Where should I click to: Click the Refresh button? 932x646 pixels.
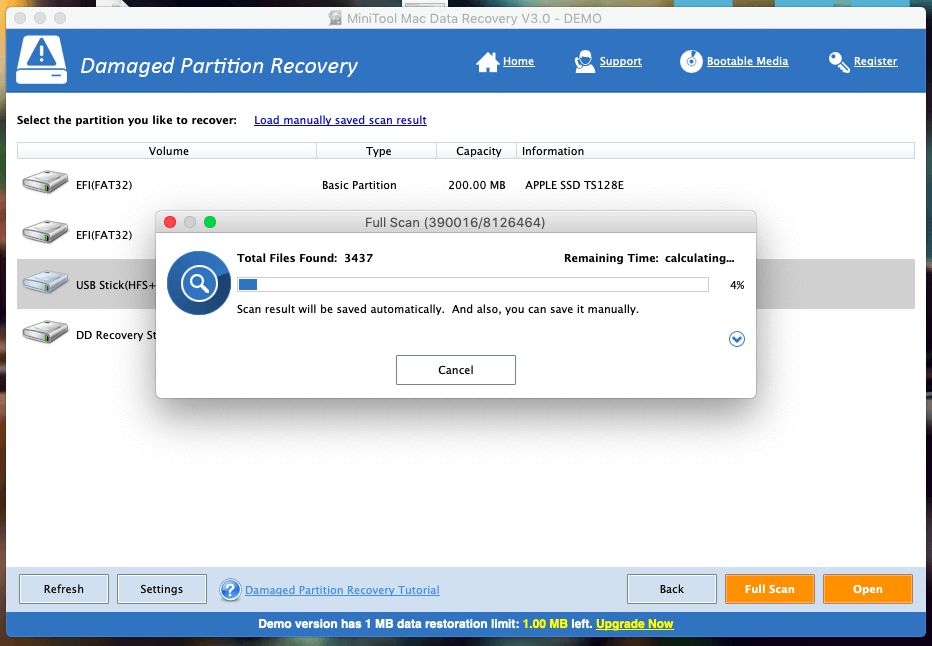coord(64,589)
